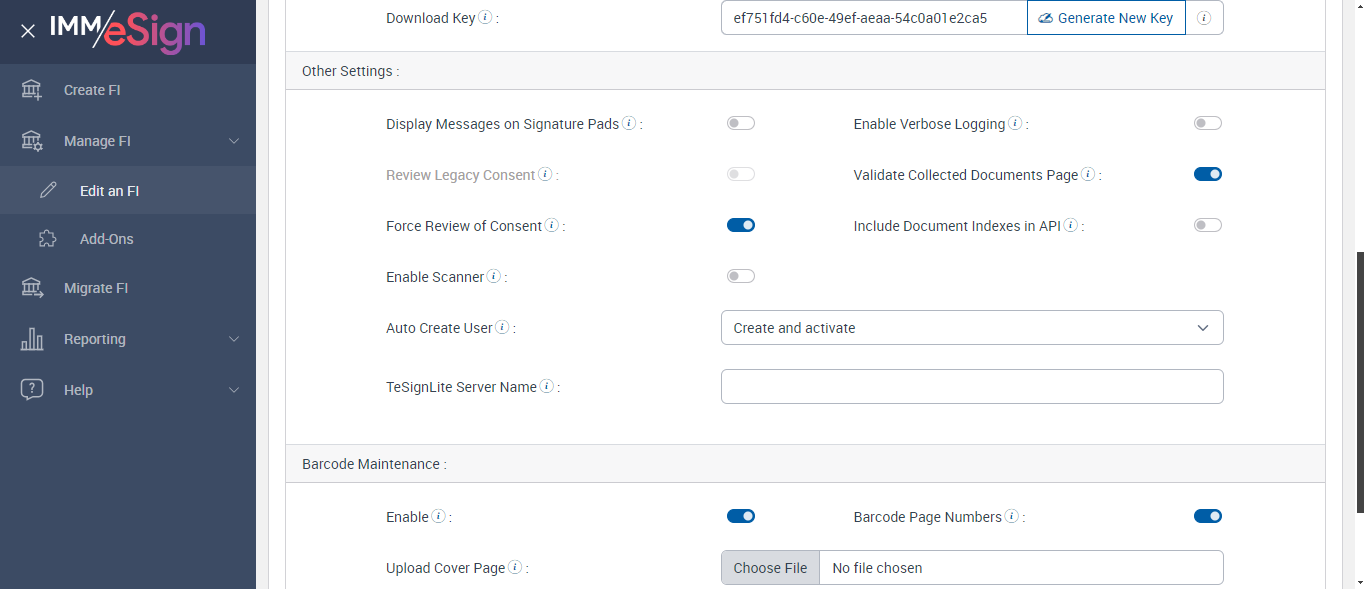Click the Migrate FI bank icon

[x=32, y=288]
